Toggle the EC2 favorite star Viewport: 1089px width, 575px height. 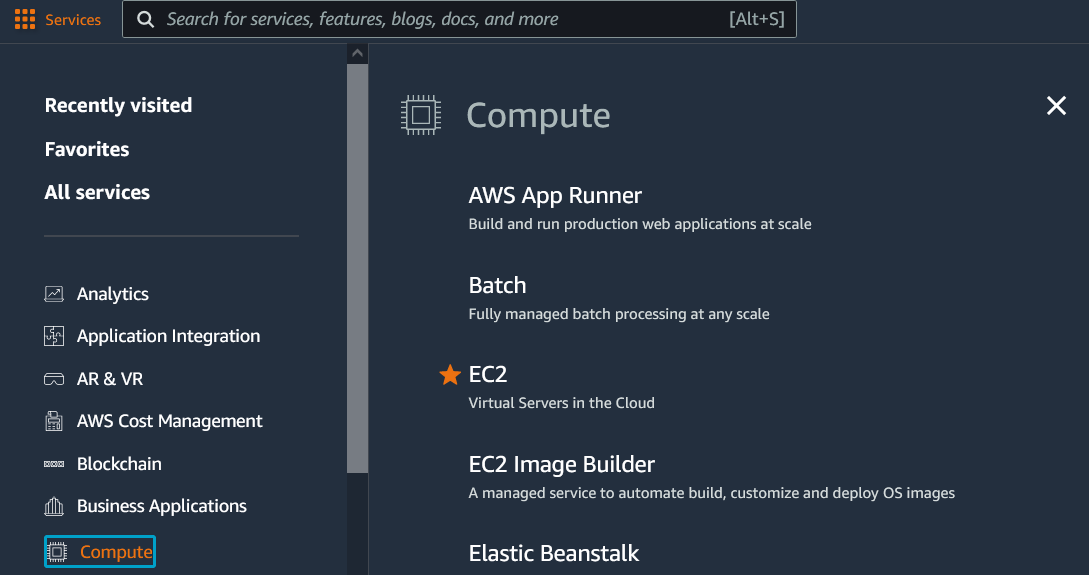450,375
